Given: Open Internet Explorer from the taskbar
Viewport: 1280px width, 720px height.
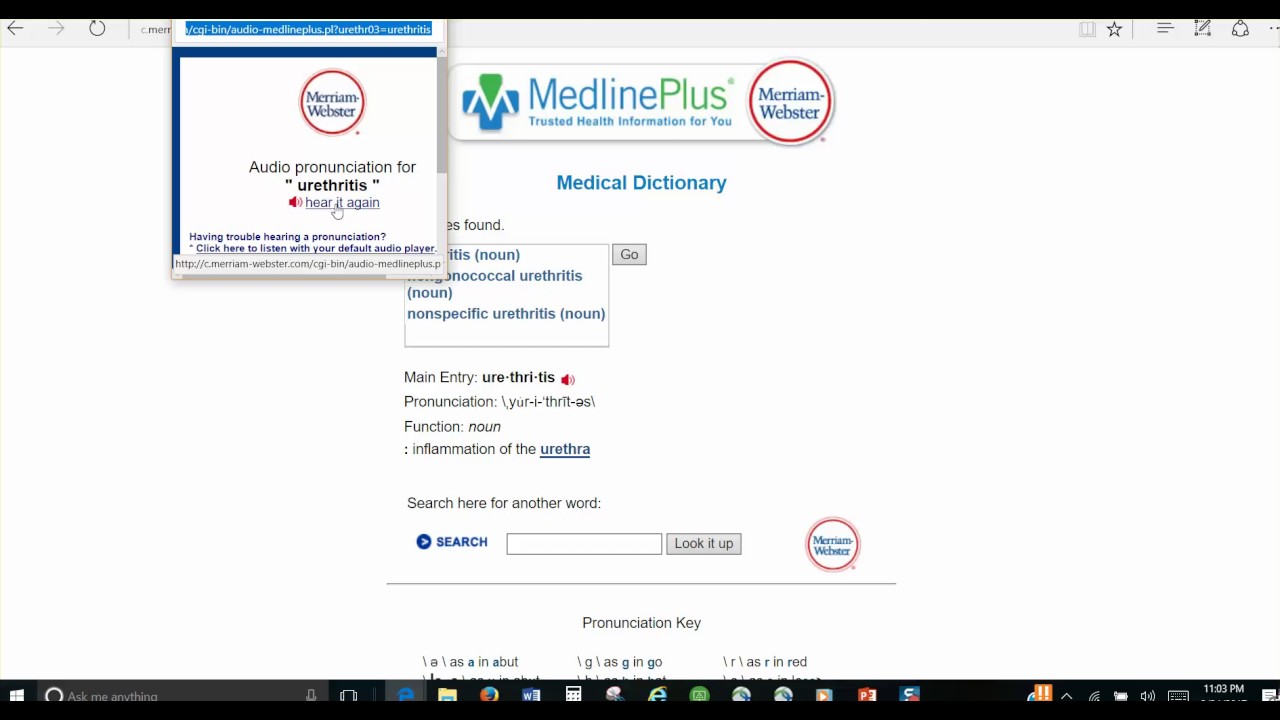Looking at the screenshot, I should 657,696.
